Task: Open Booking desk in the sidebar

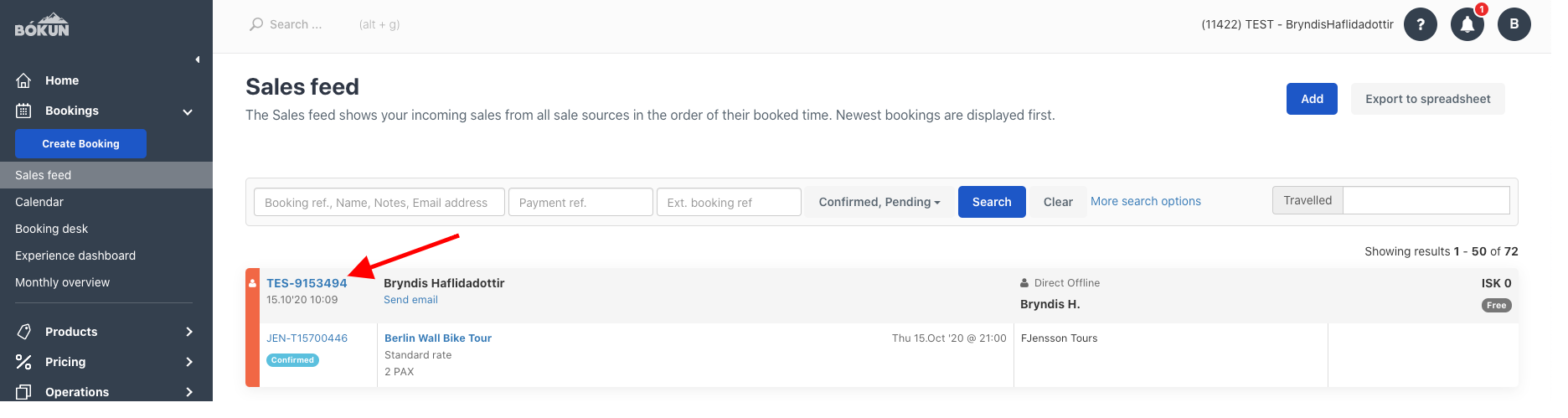Action: pyautogui.click(x=51, y=229)
